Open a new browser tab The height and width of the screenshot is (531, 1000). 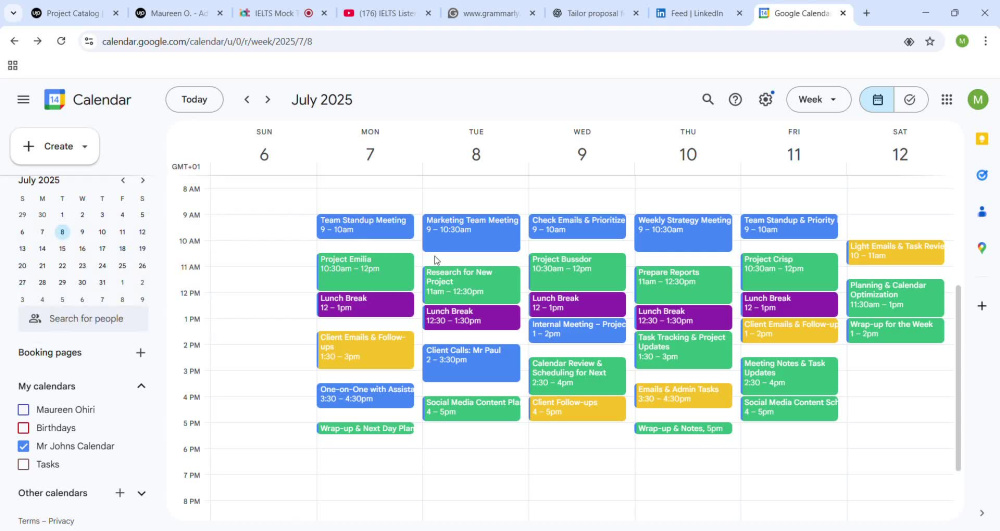coord(867,13)
